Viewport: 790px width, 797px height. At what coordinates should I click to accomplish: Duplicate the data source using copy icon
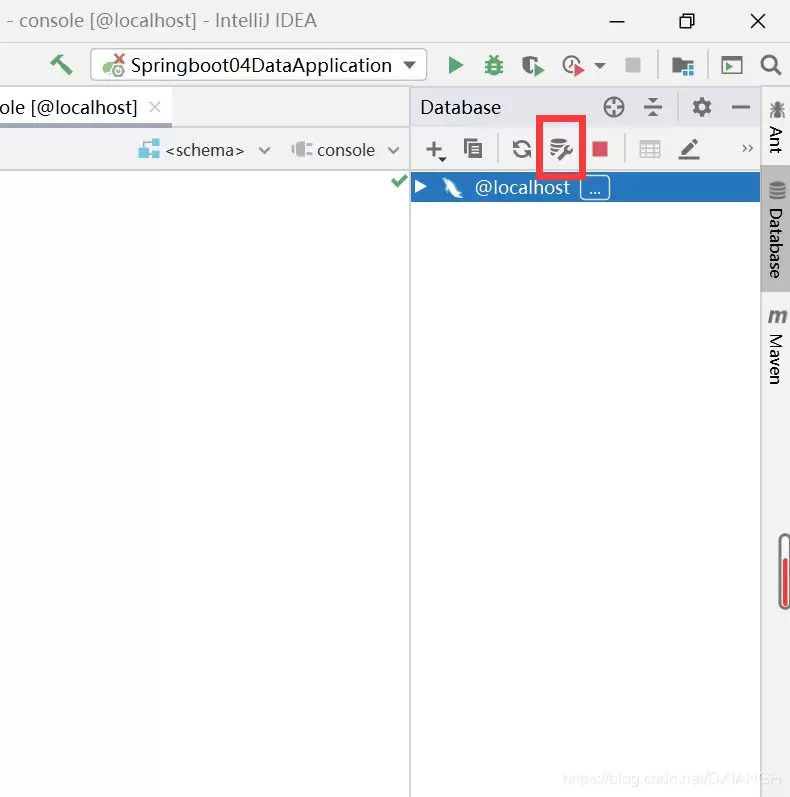pyautogui.click(x=473, y=150)
